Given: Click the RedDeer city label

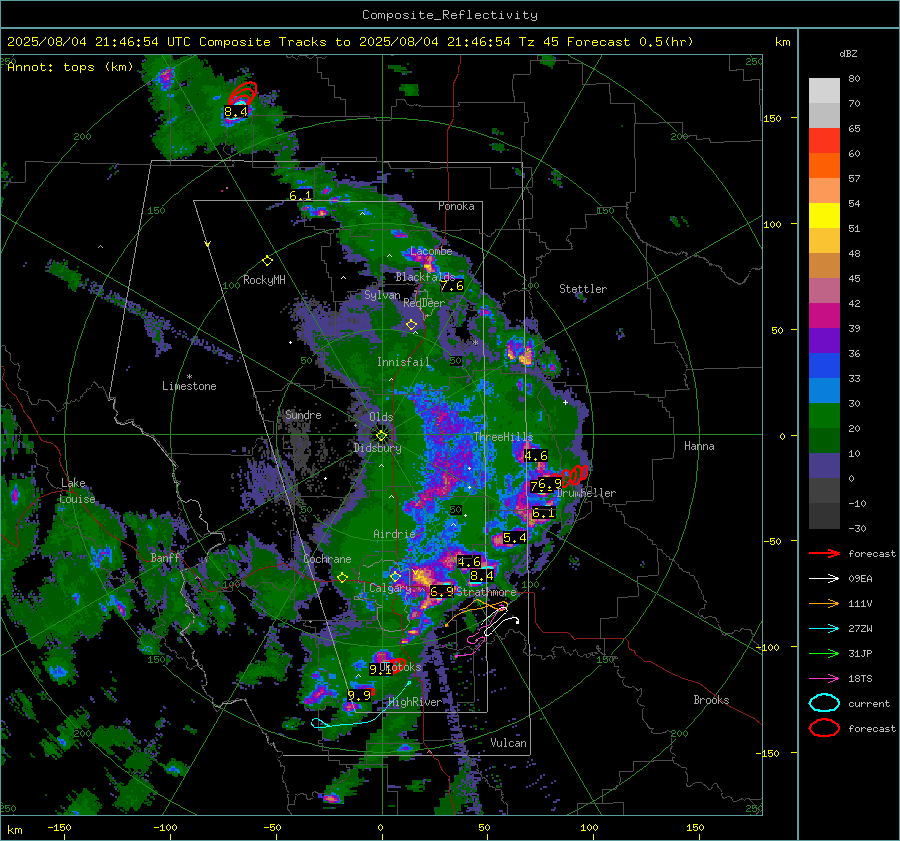Looking at the screenshot, I should (424, 303).
